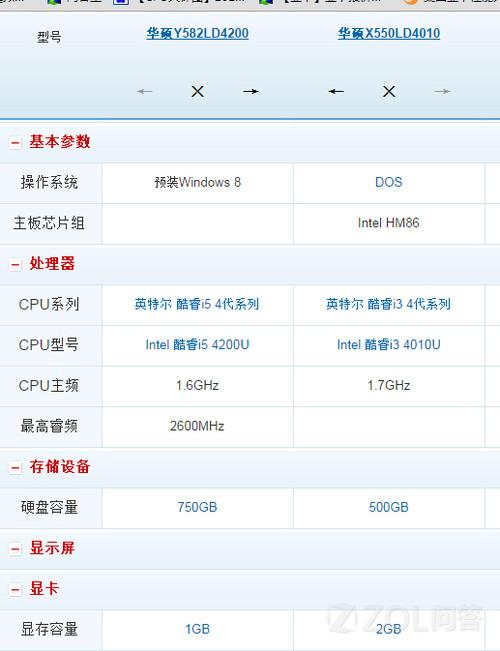
Task: Click the 硬盘容量 row label
Action: [x=49, y=507]
